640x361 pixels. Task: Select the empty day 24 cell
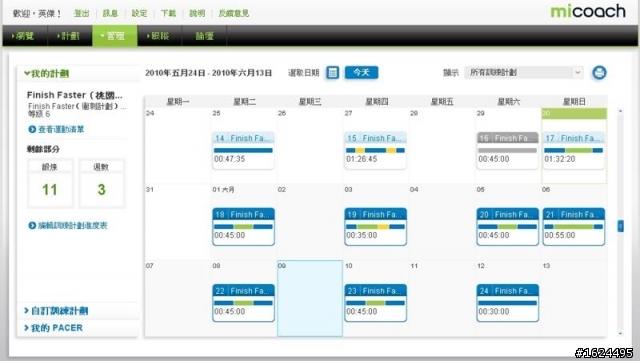coord(178,146)
